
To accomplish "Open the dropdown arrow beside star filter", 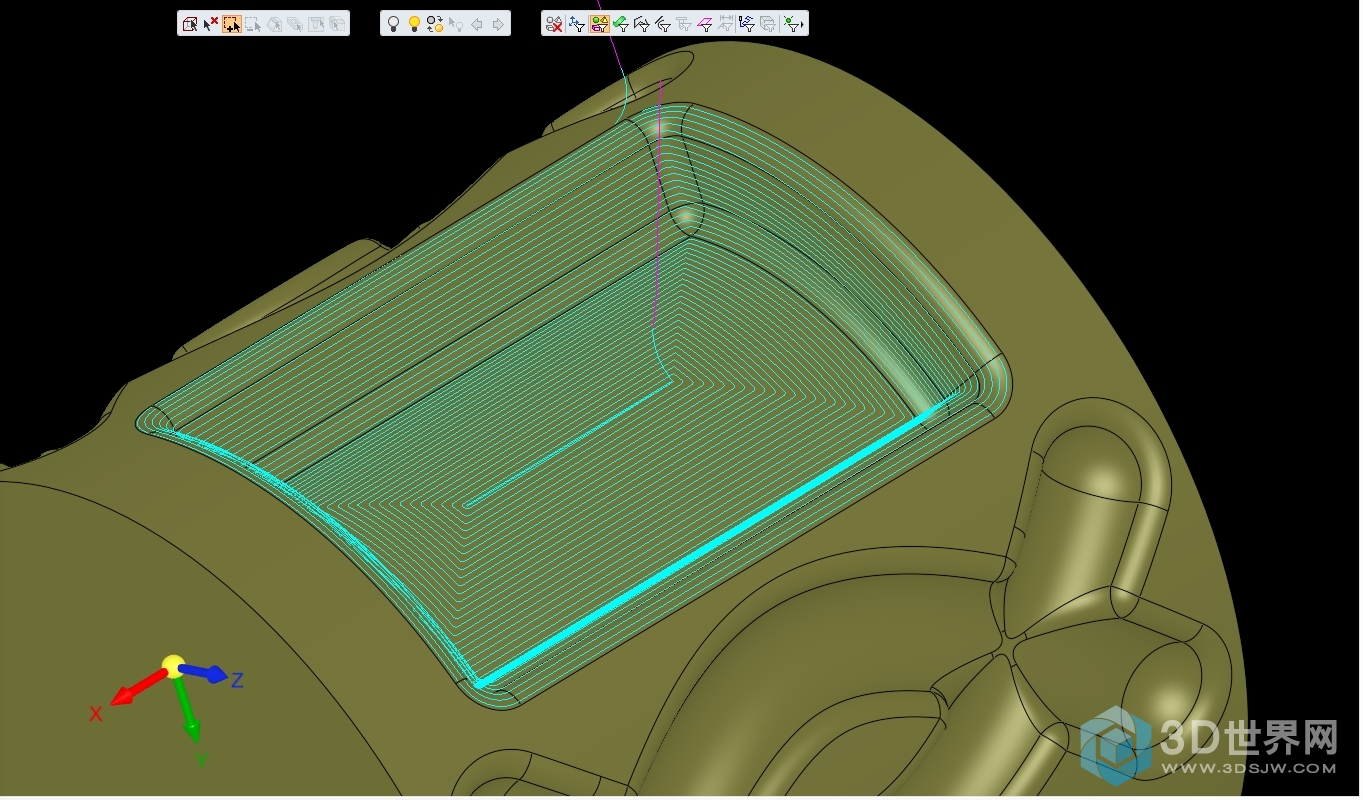I will click(803, 25).
